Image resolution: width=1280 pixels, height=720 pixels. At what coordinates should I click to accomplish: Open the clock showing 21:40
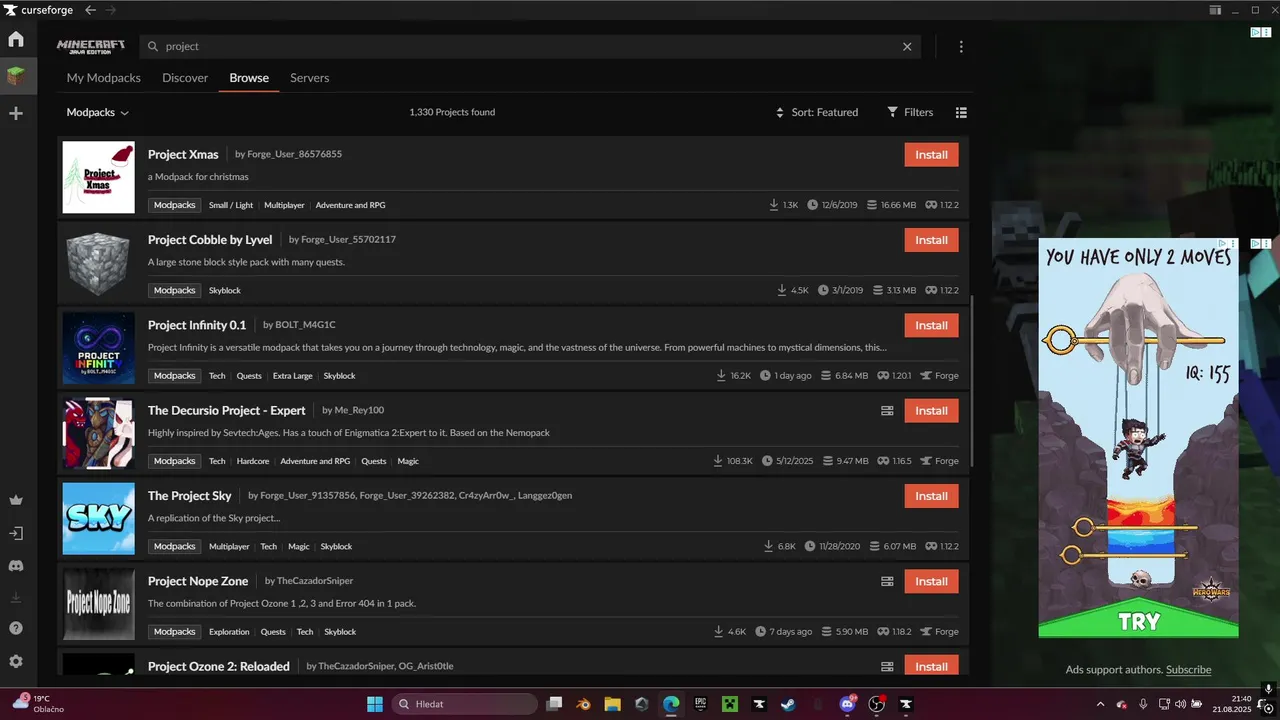tap(1232, 704)
